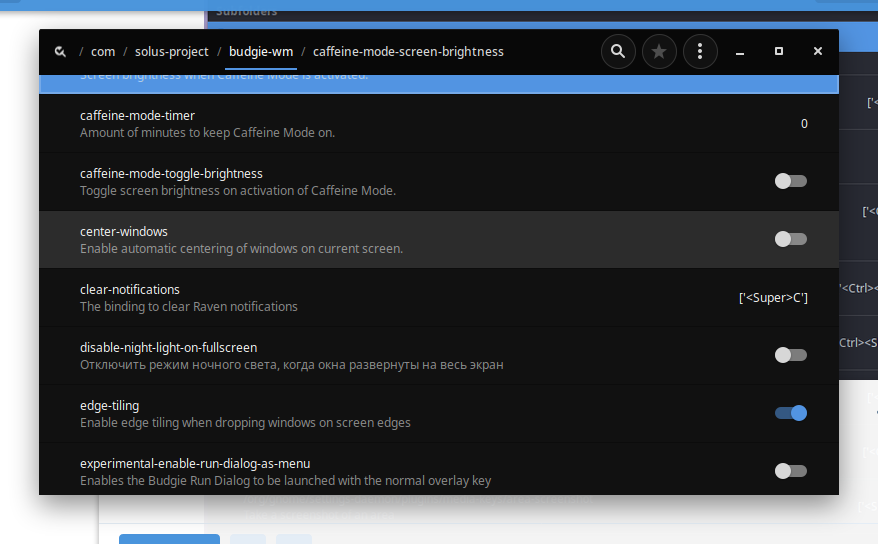Enable experimental-enable-run-dialog-as-menu switch
The height and width of the screenshot is (544, 878).
790,471
